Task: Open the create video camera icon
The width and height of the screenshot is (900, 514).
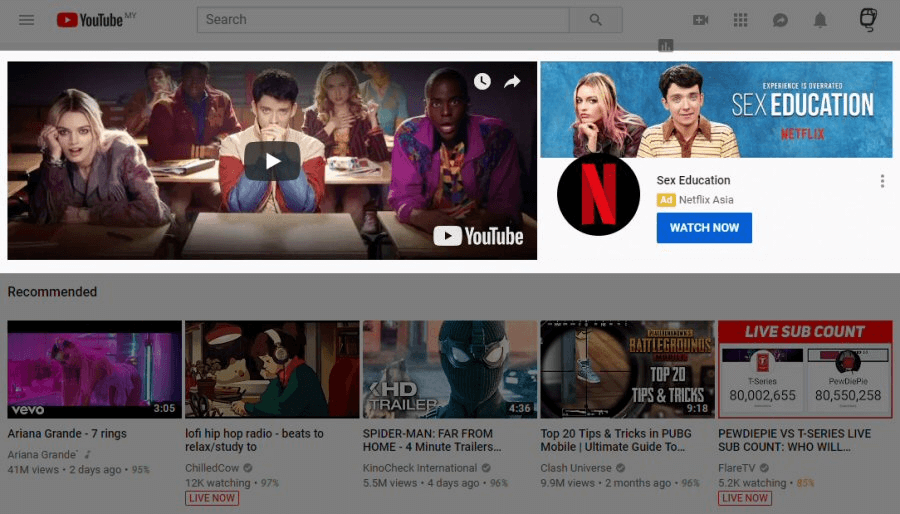Action: (x=700, y=20)
